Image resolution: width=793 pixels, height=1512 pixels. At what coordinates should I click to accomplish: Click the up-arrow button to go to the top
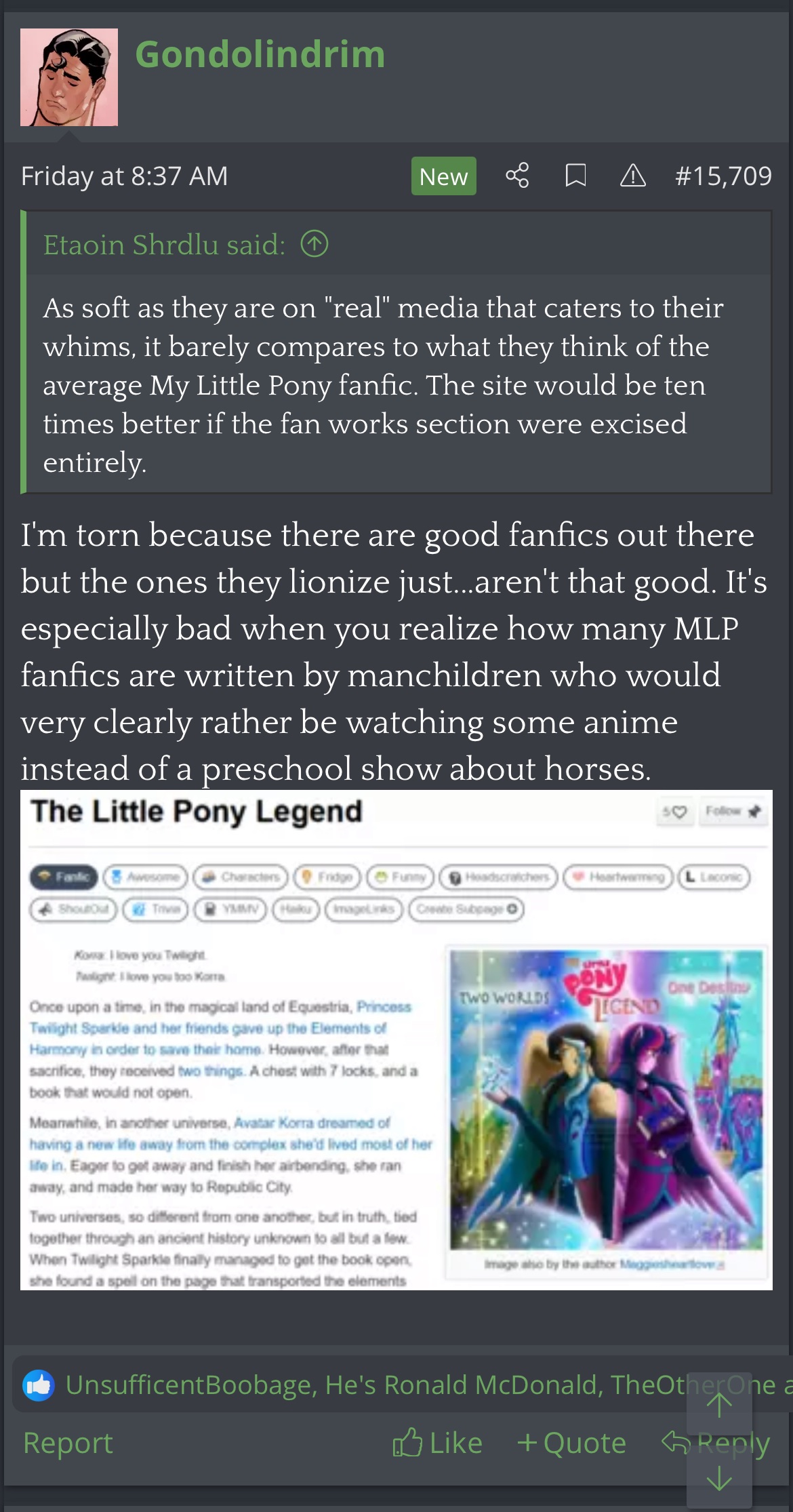point(719,1406)
